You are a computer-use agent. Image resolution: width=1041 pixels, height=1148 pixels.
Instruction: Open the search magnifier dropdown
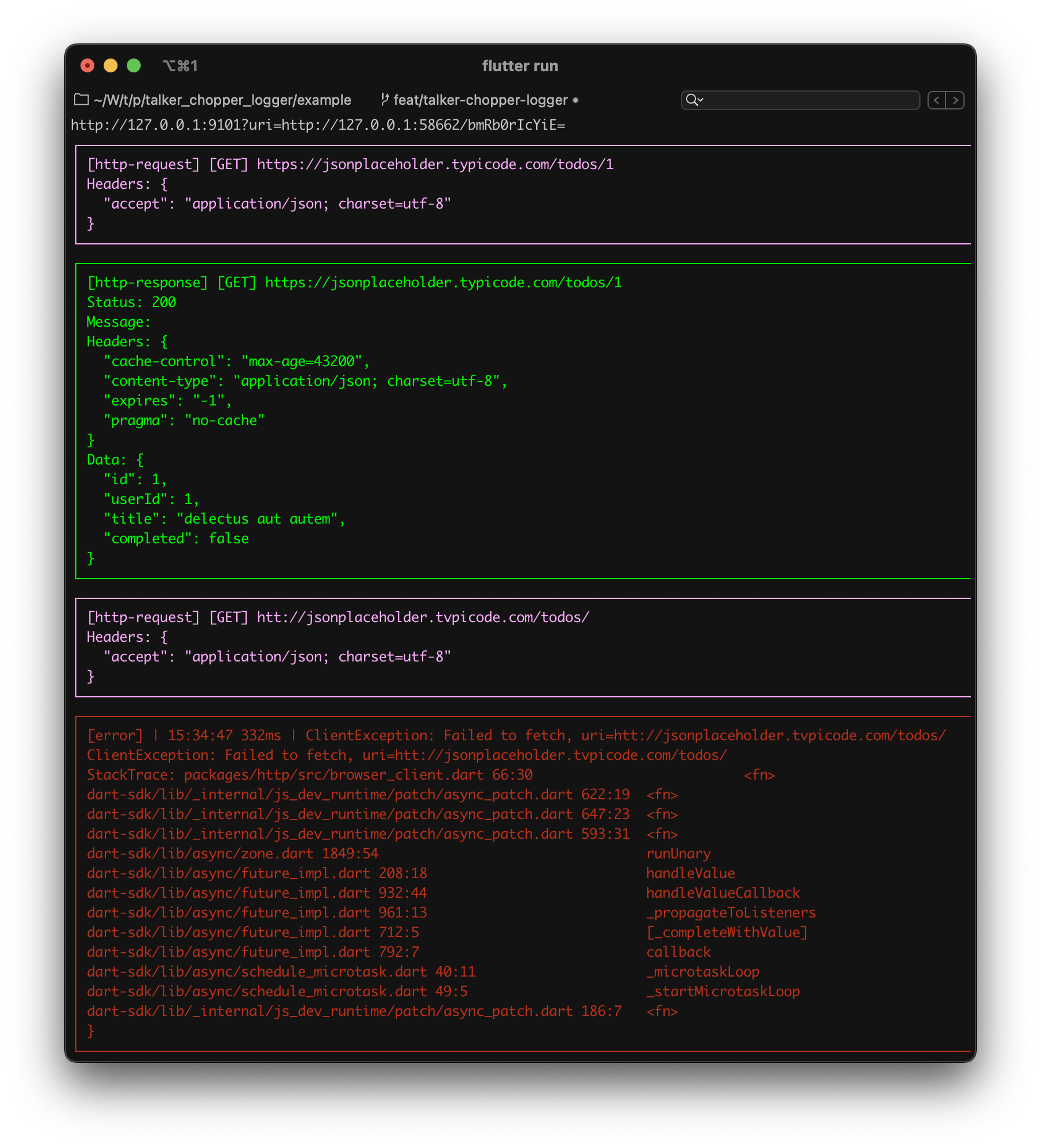(x=694, y=100)
